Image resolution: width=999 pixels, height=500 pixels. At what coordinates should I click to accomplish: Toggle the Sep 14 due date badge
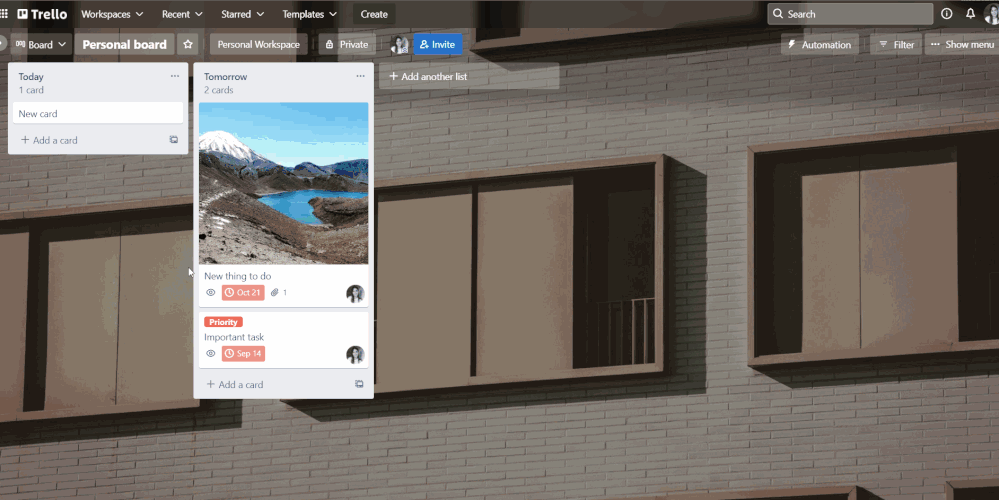click(243, 354)
